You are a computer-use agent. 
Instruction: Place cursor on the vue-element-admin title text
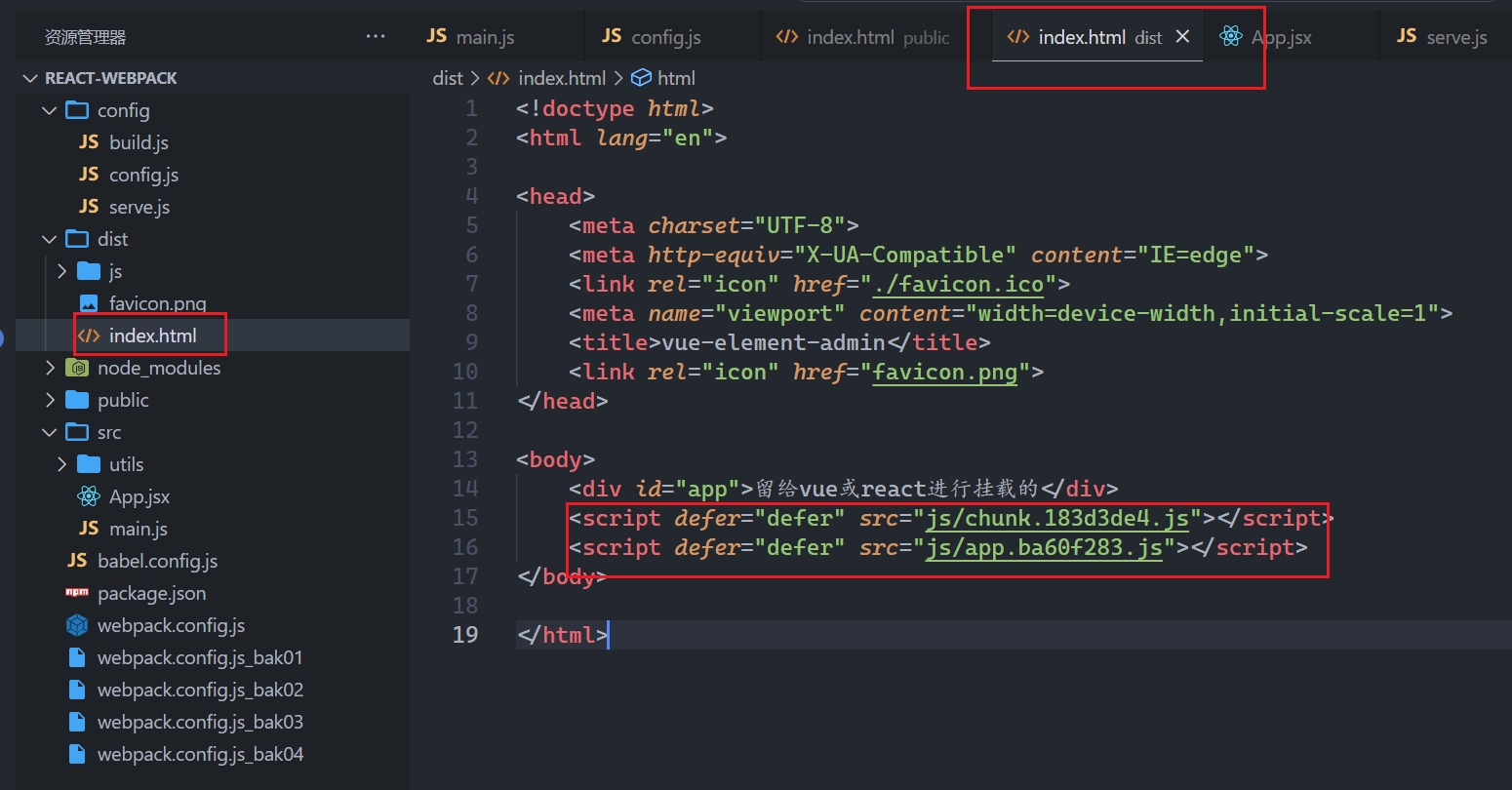774,342
